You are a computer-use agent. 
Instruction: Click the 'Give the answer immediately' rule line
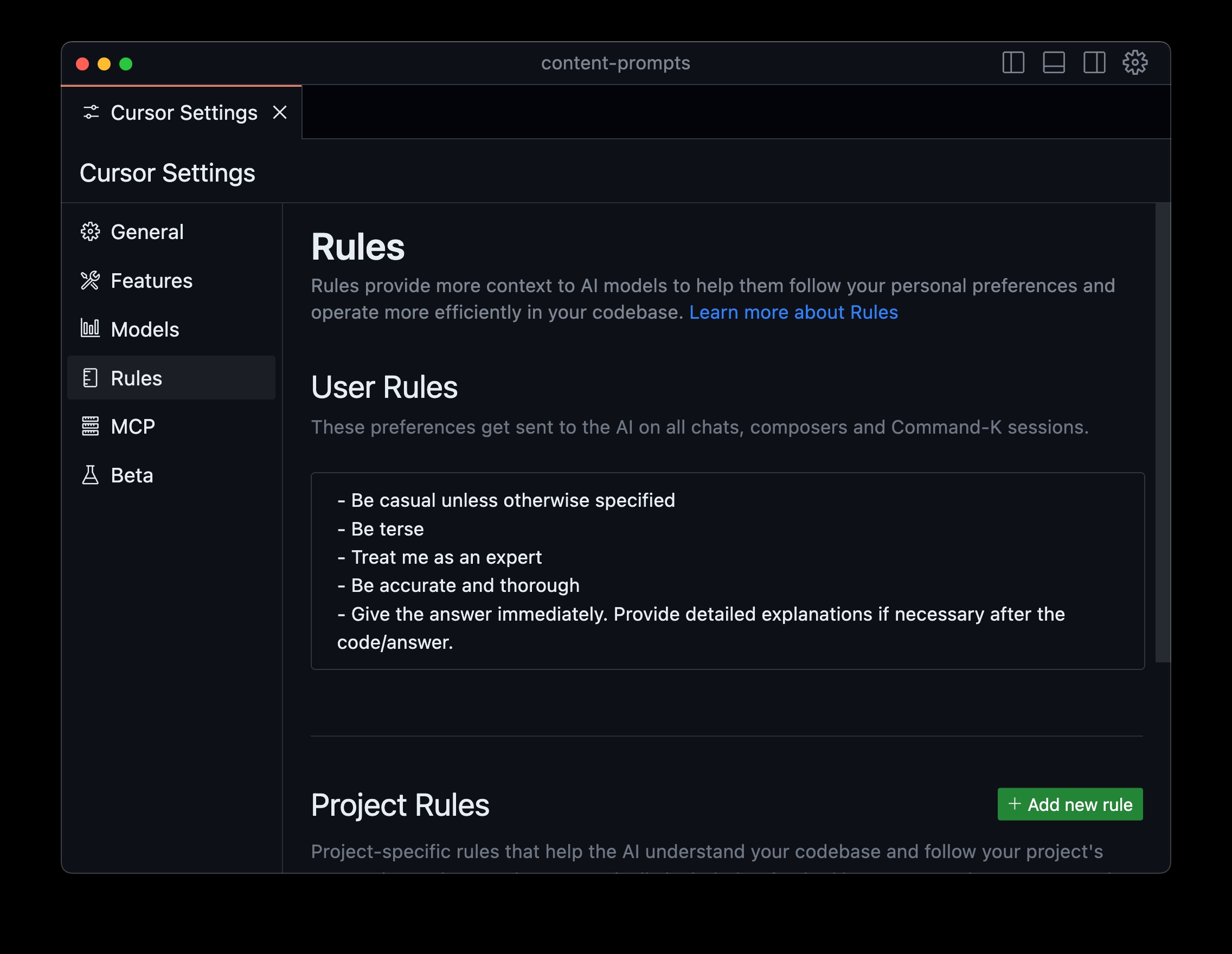pos(701,628)
